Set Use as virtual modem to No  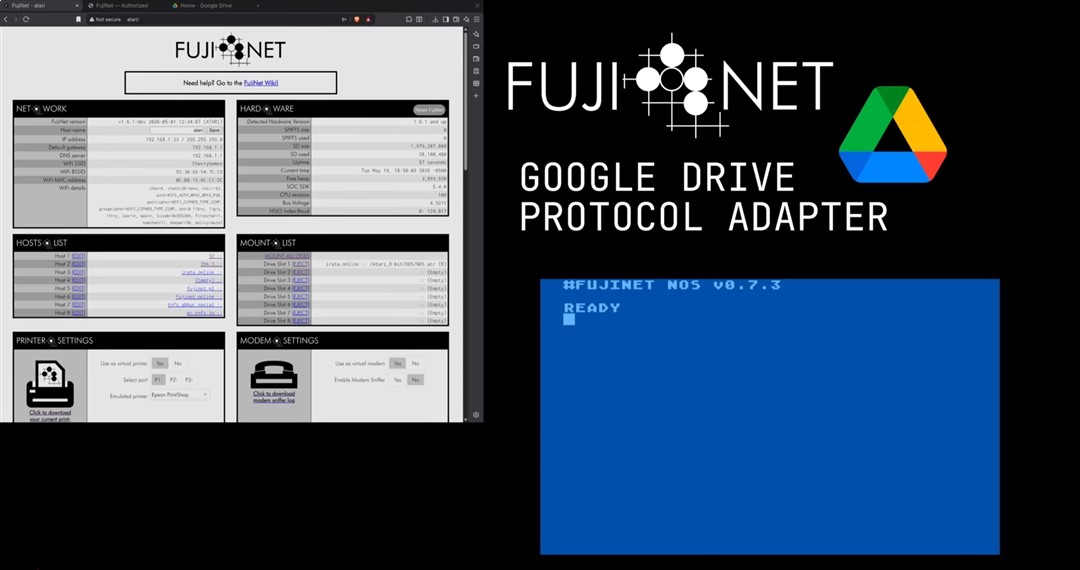[415, 363]
